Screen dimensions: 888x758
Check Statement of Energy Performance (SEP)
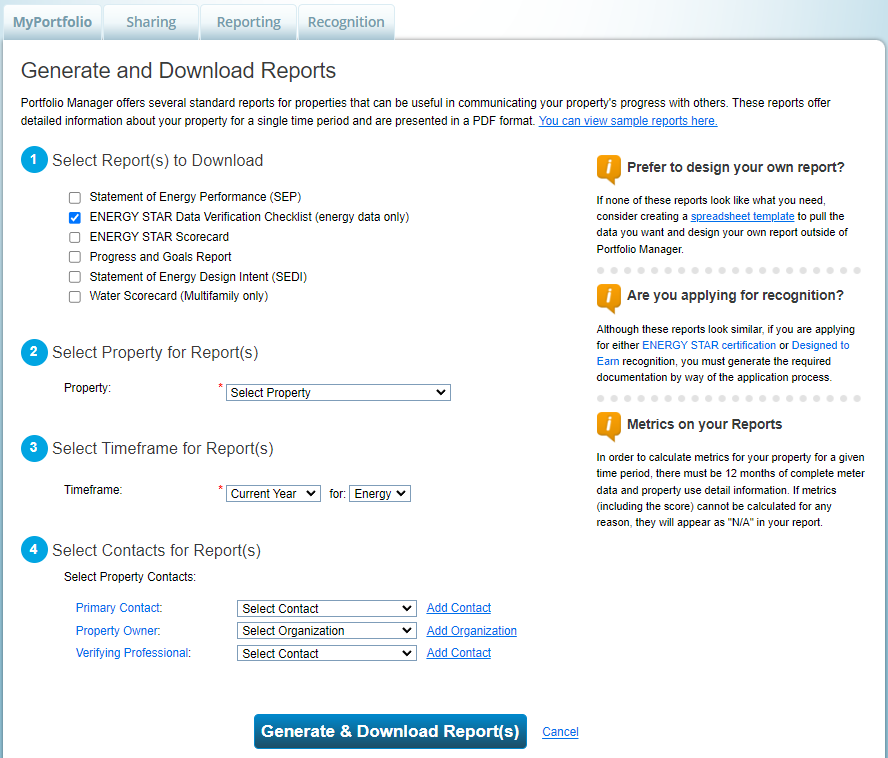(x=75, y=197)
